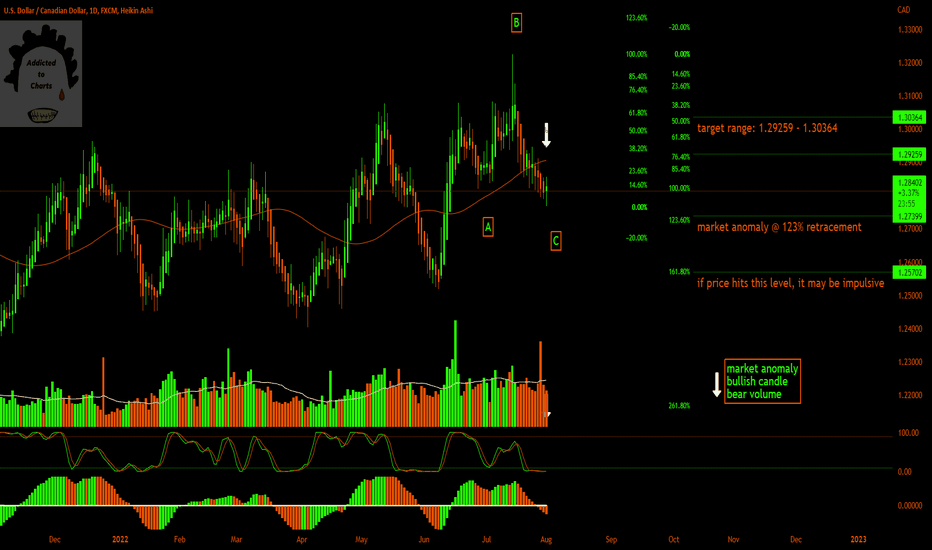Select the market anomaly bullish candle text box

pyautogui.click(x=762, y=381)
